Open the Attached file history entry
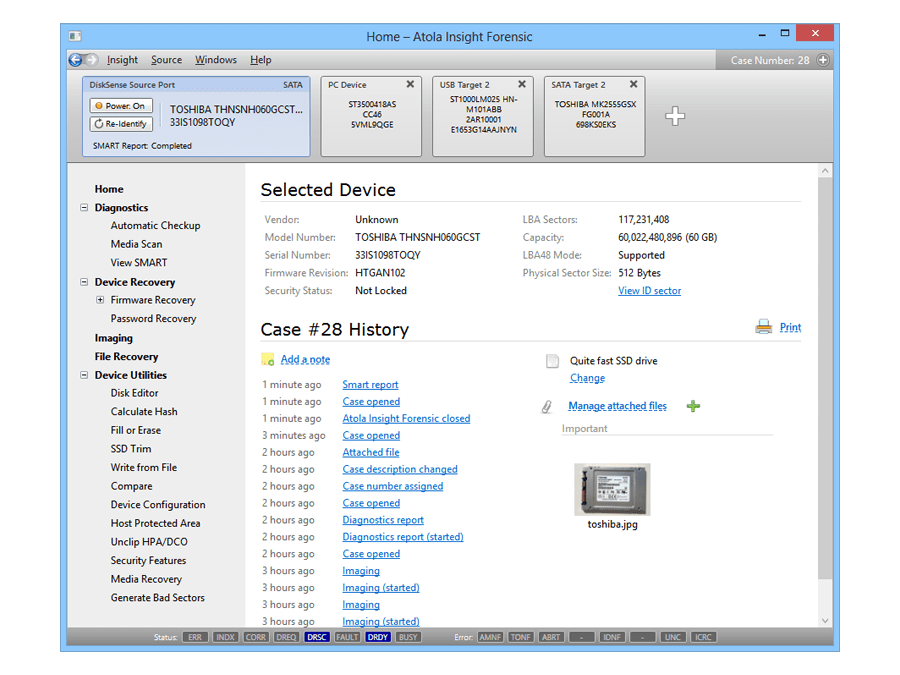 click(x=371, y=452)
